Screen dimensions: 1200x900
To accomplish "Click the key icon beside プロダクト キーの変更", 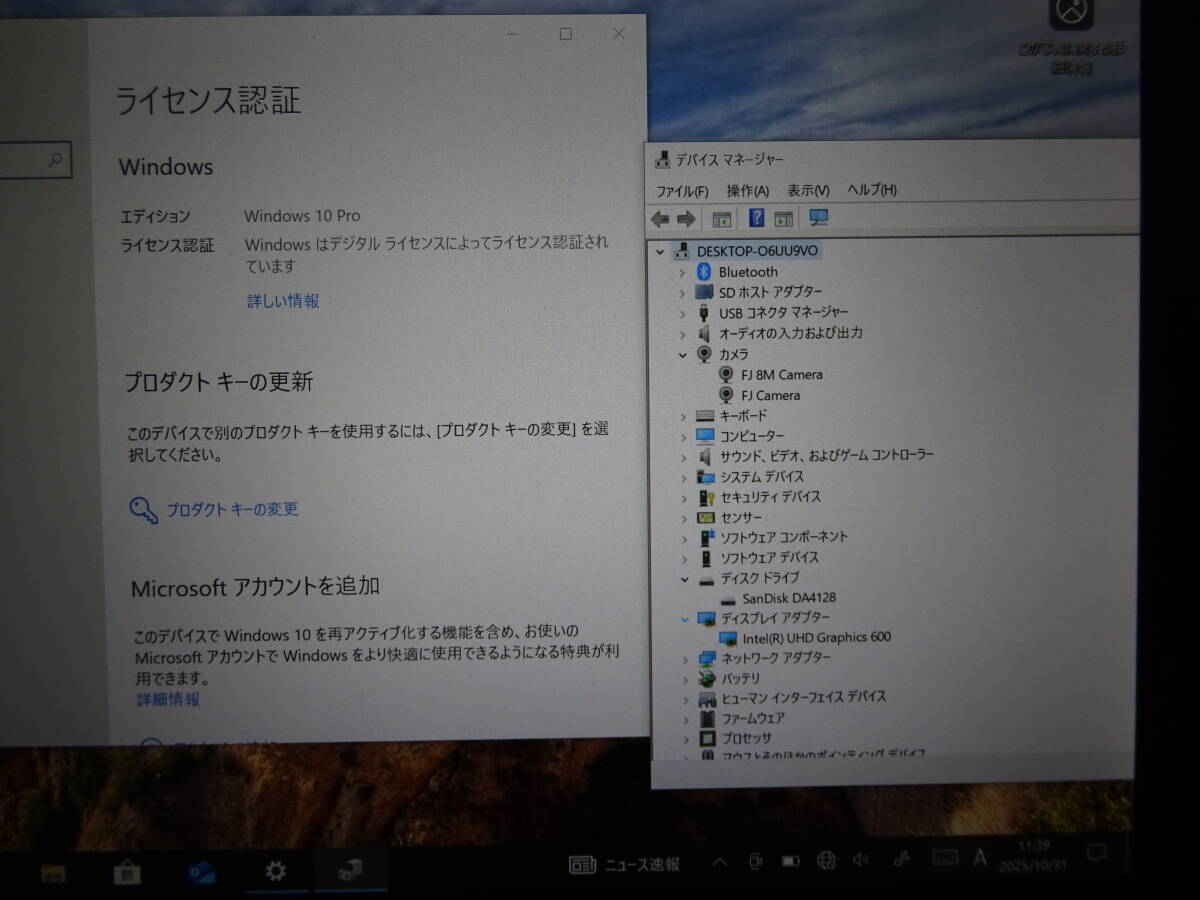I will coord(143,510).
